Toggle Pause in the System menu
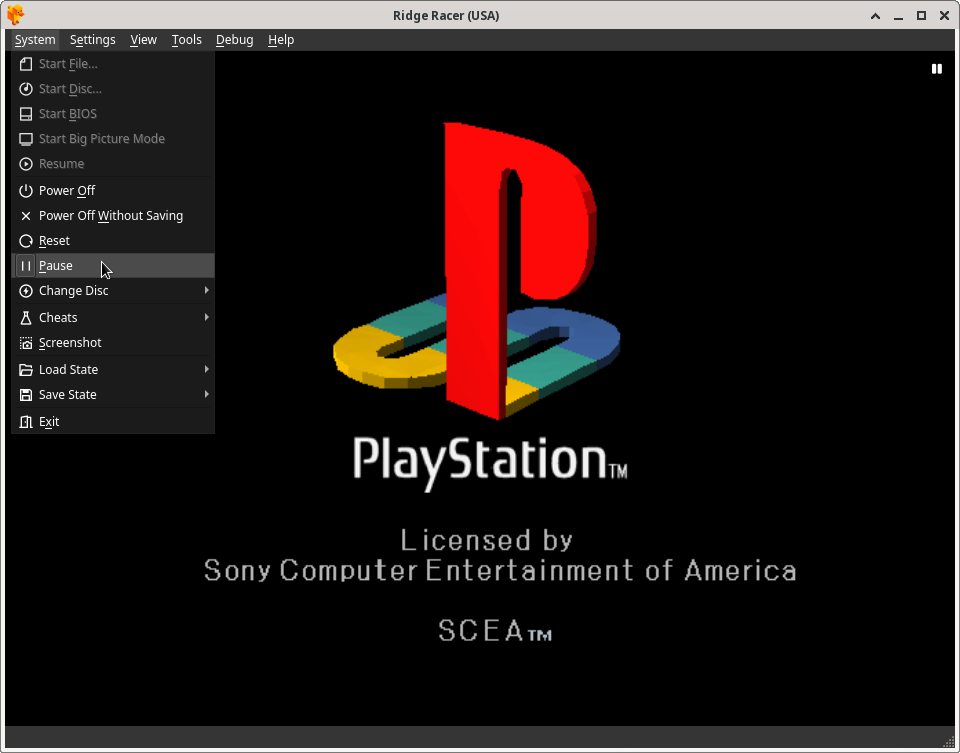 (113, 266)
